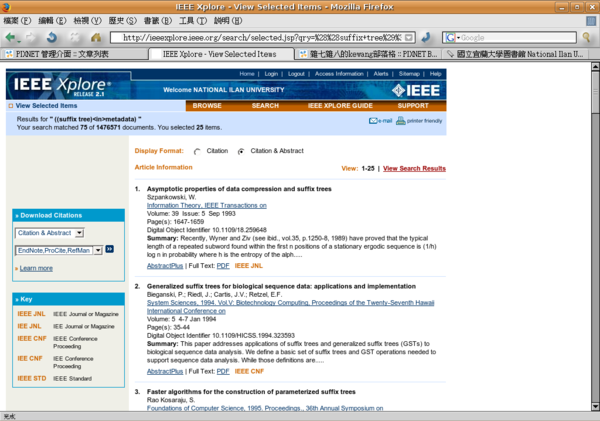
Task: Click the search magnifier icon
Action: [586, 37]
